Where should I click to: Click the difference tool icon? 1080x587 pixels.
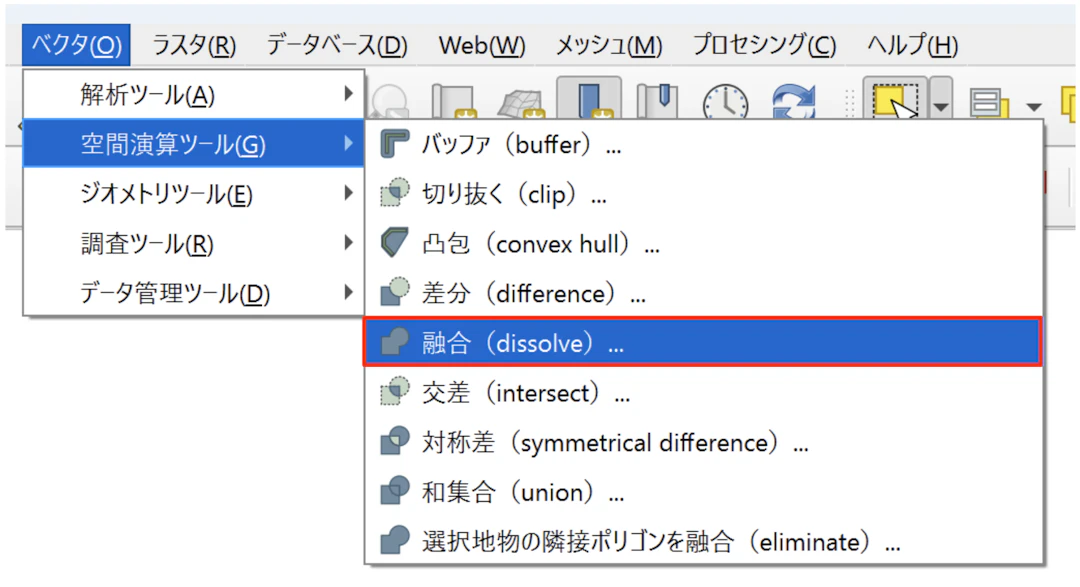[x=396, y=294]
